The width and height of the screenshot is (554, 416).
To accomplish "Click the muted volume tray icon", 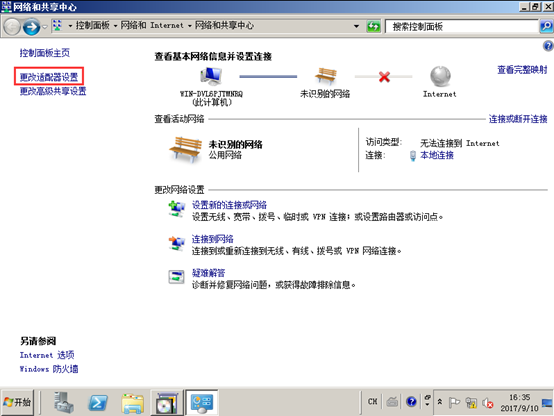I will tap(488, 403).
